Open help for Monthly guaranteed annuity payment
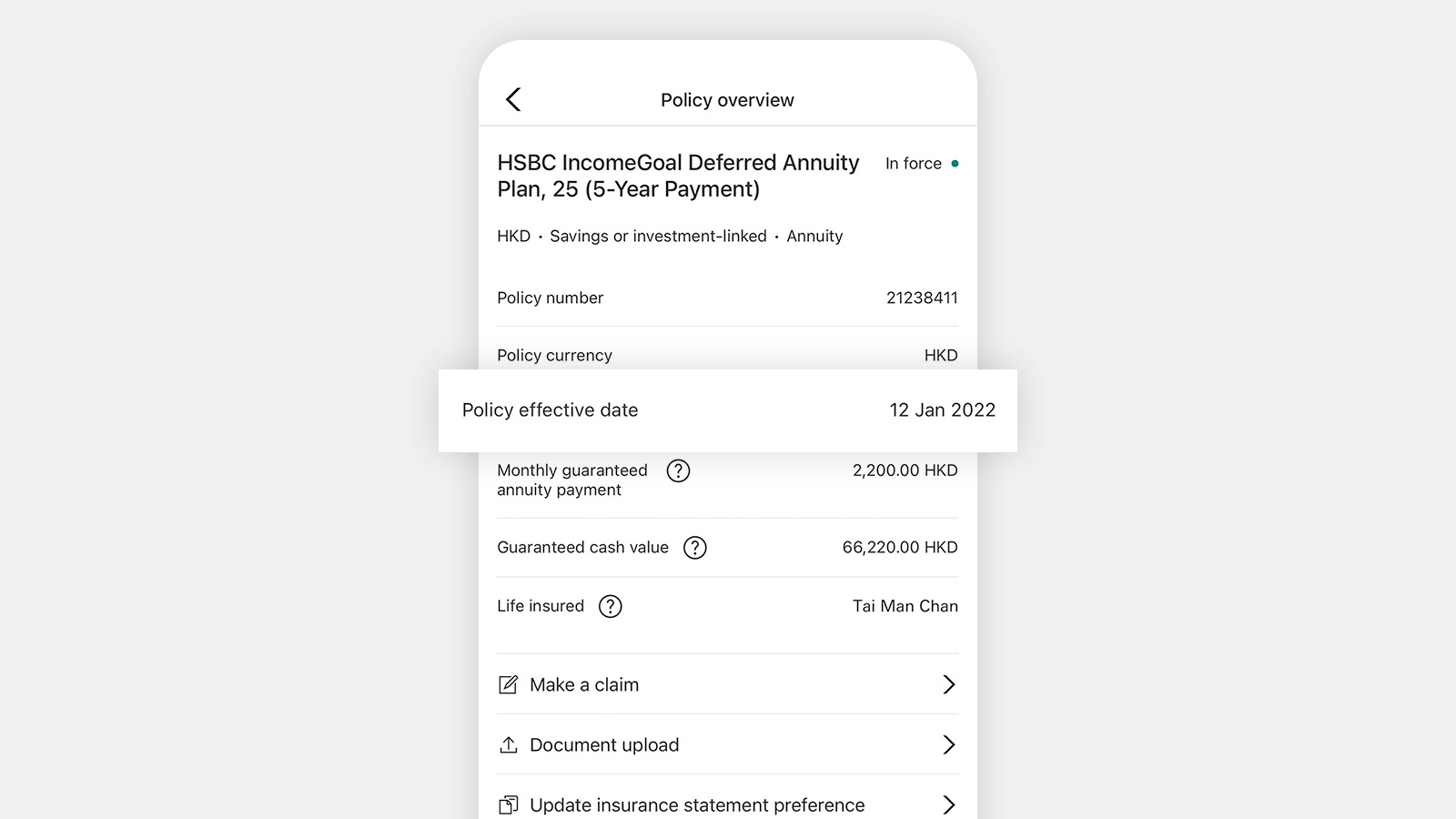Image resolution: width=1456 pixels, height=819 pixels. 678,470
